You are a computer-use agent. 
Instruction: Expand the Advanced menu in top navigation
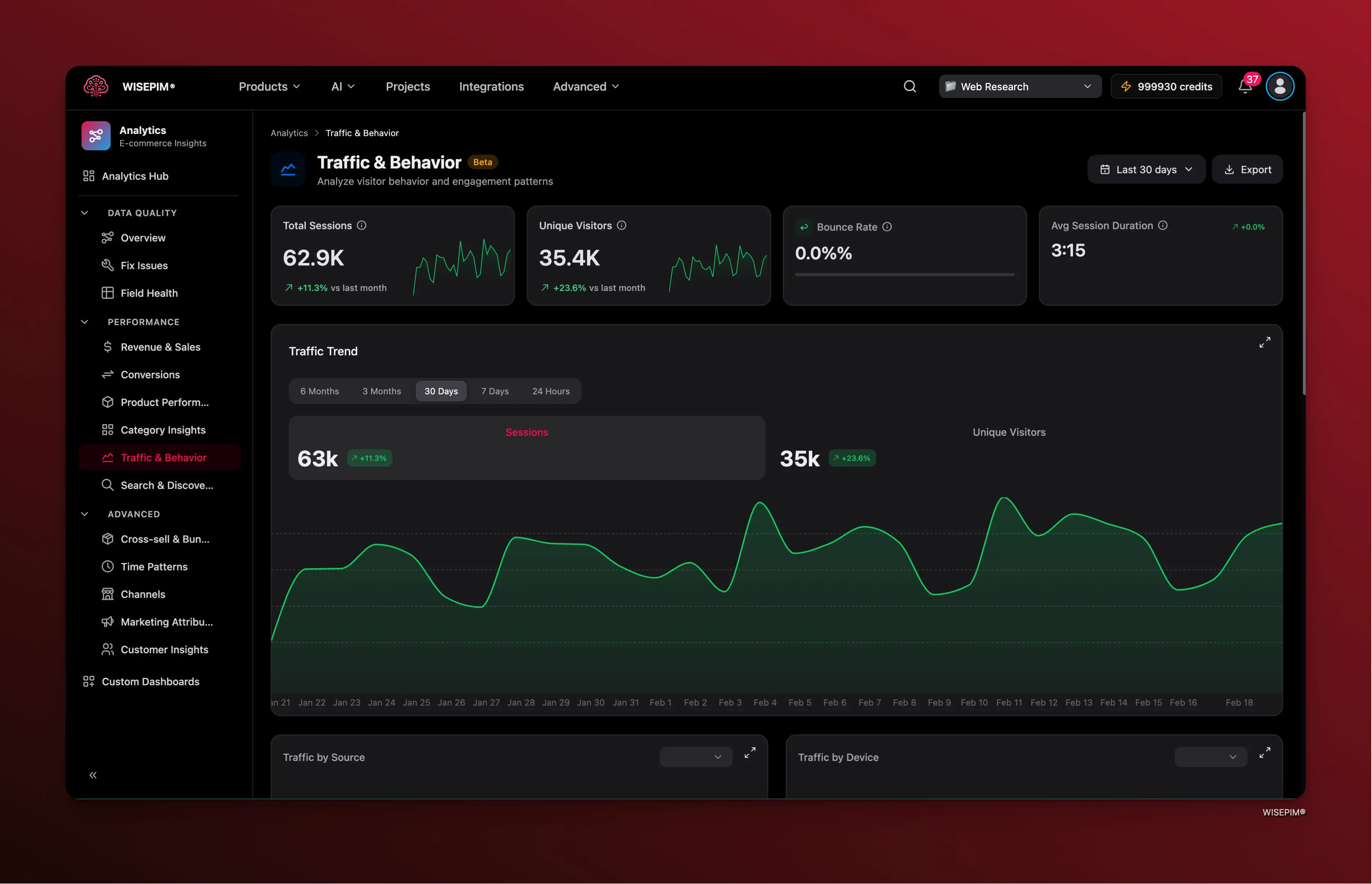585,86
